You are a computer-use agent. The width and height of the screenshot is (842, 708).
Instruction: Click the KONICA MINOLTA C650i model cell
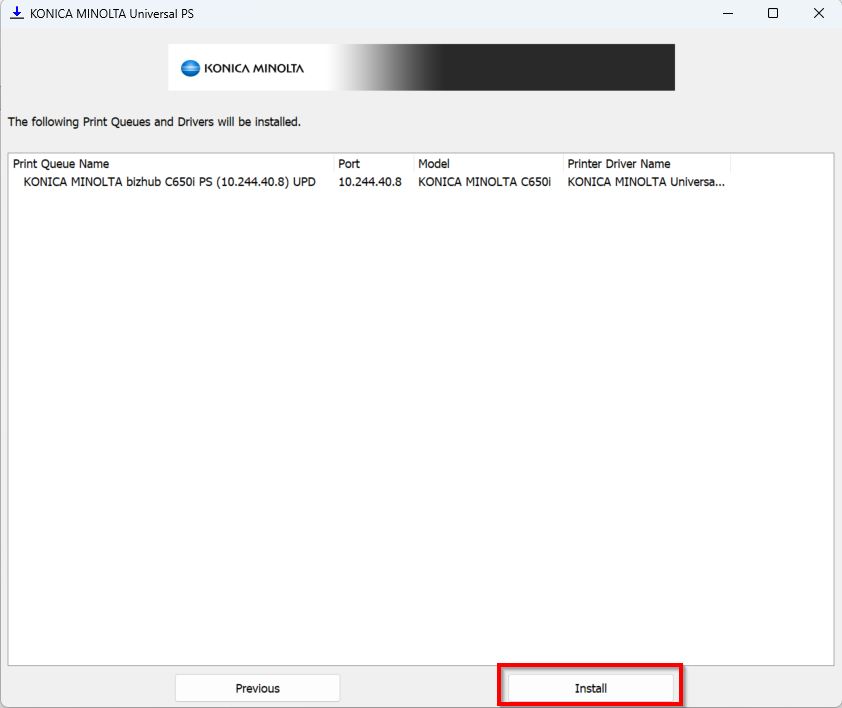click(x=484, y=182)
